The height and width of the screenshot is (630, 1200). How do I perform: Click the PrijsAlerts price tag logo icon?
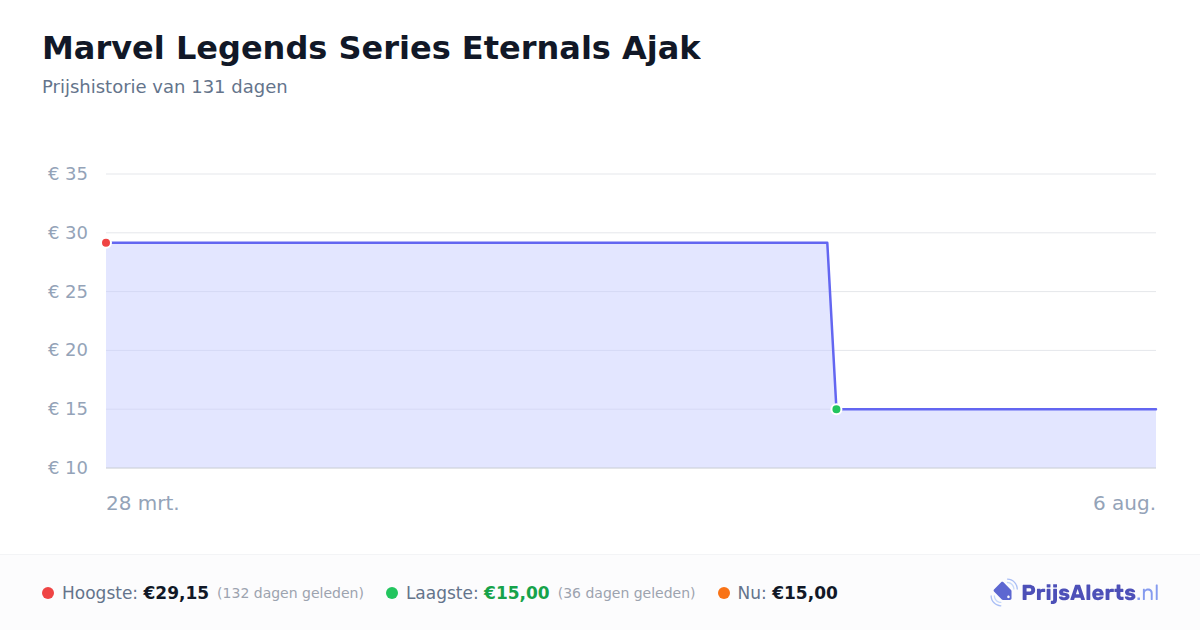tap(1003, 593)
